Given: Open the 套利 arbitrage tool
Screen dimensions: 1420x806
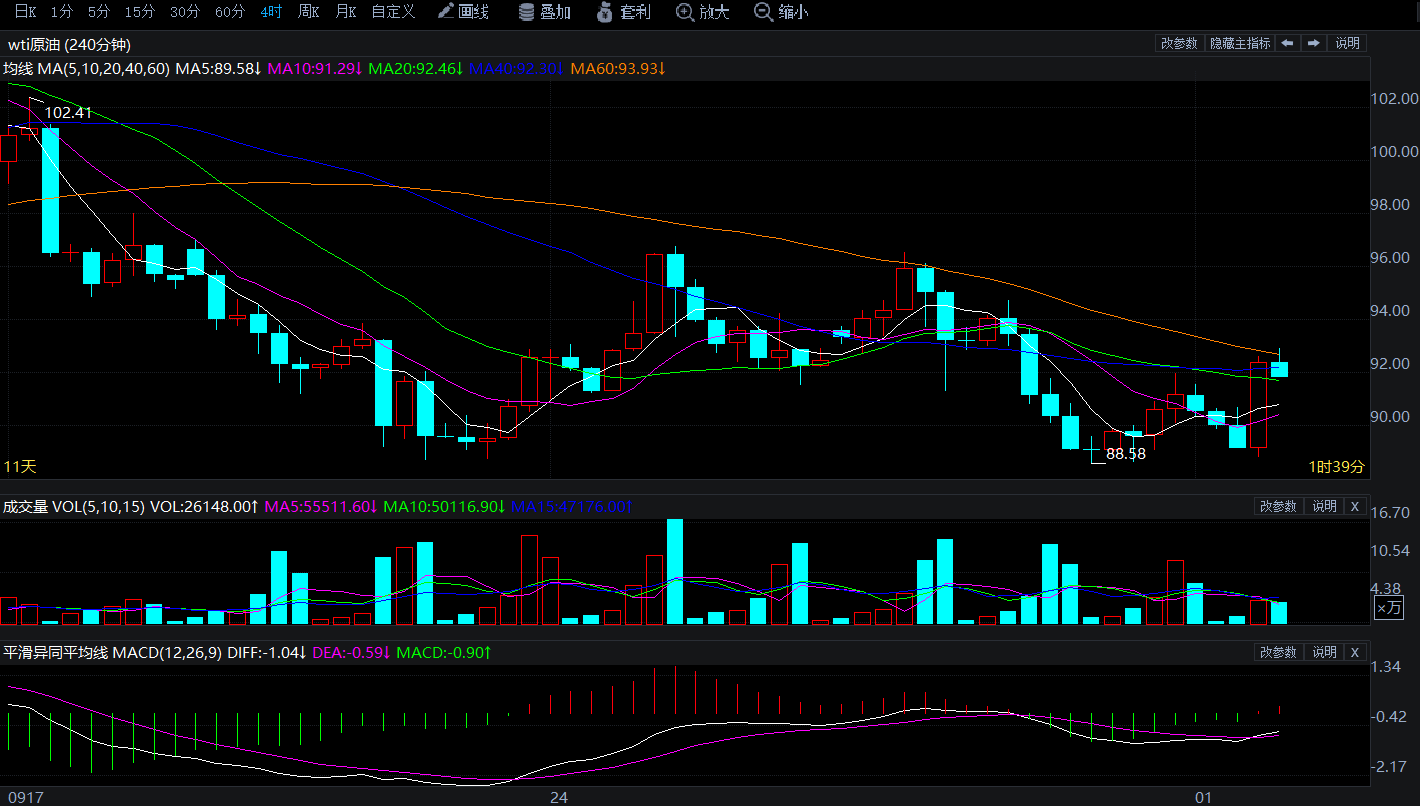Looking at the screenshot, I should click(623, 12).
